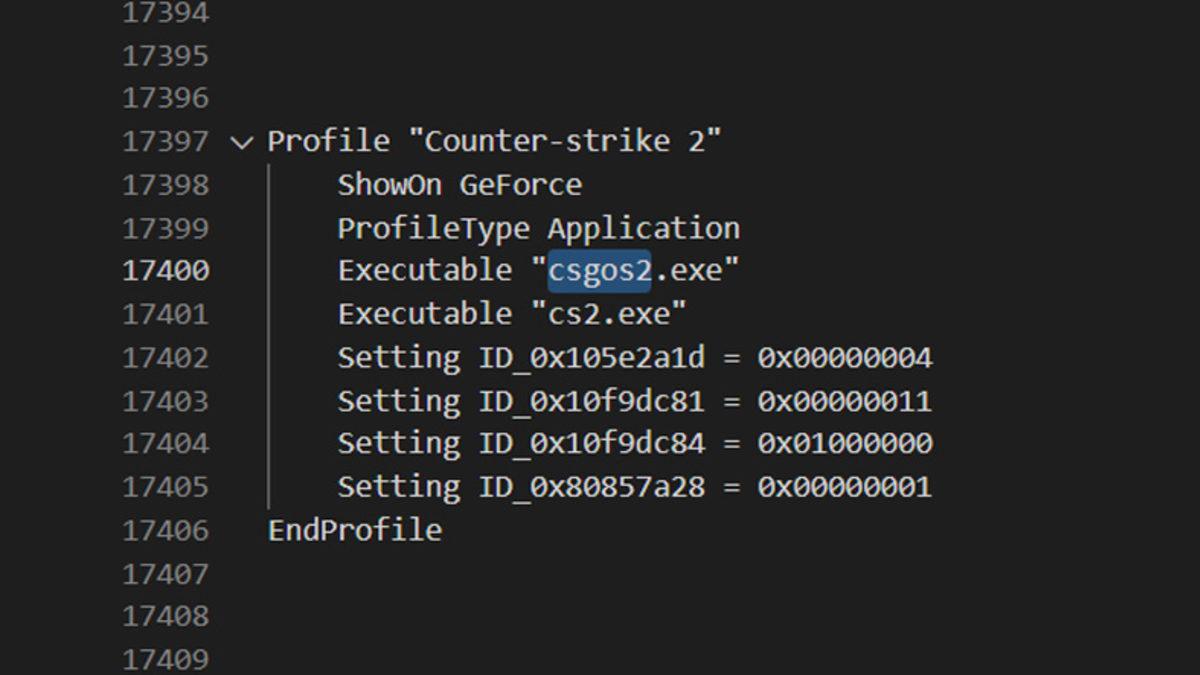Click line number 17406
Viewport: 1200px width, 675px height.
pyautogui.click(x=165, y=530)
